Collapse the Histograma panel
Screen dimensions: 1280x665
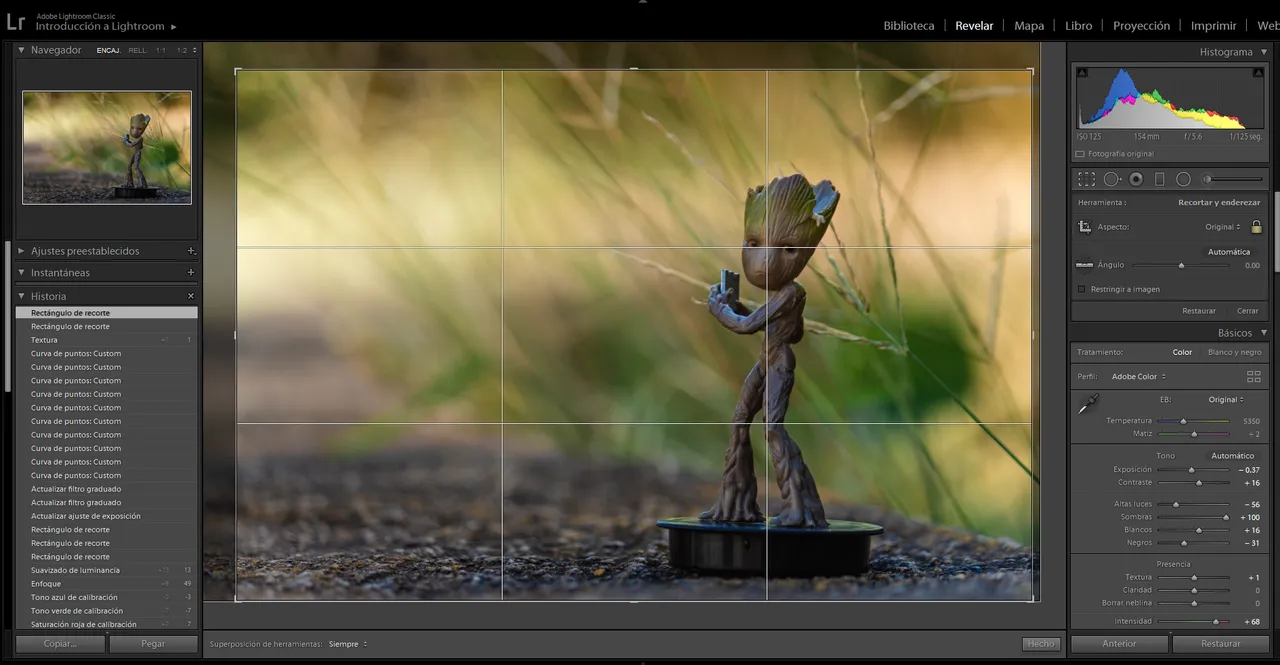tap(1264, 51)
